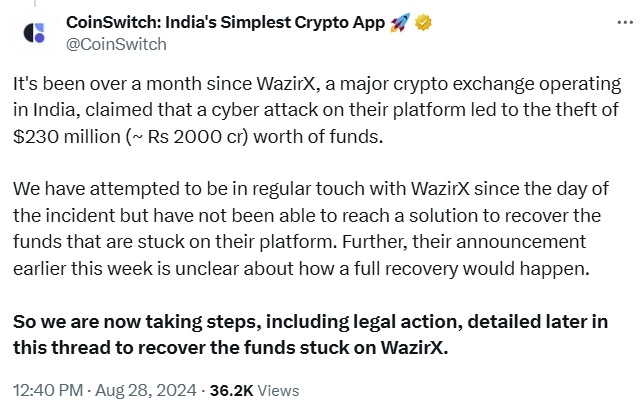
Task: Click the "Views" label
Action: click(x=278, y=391)
